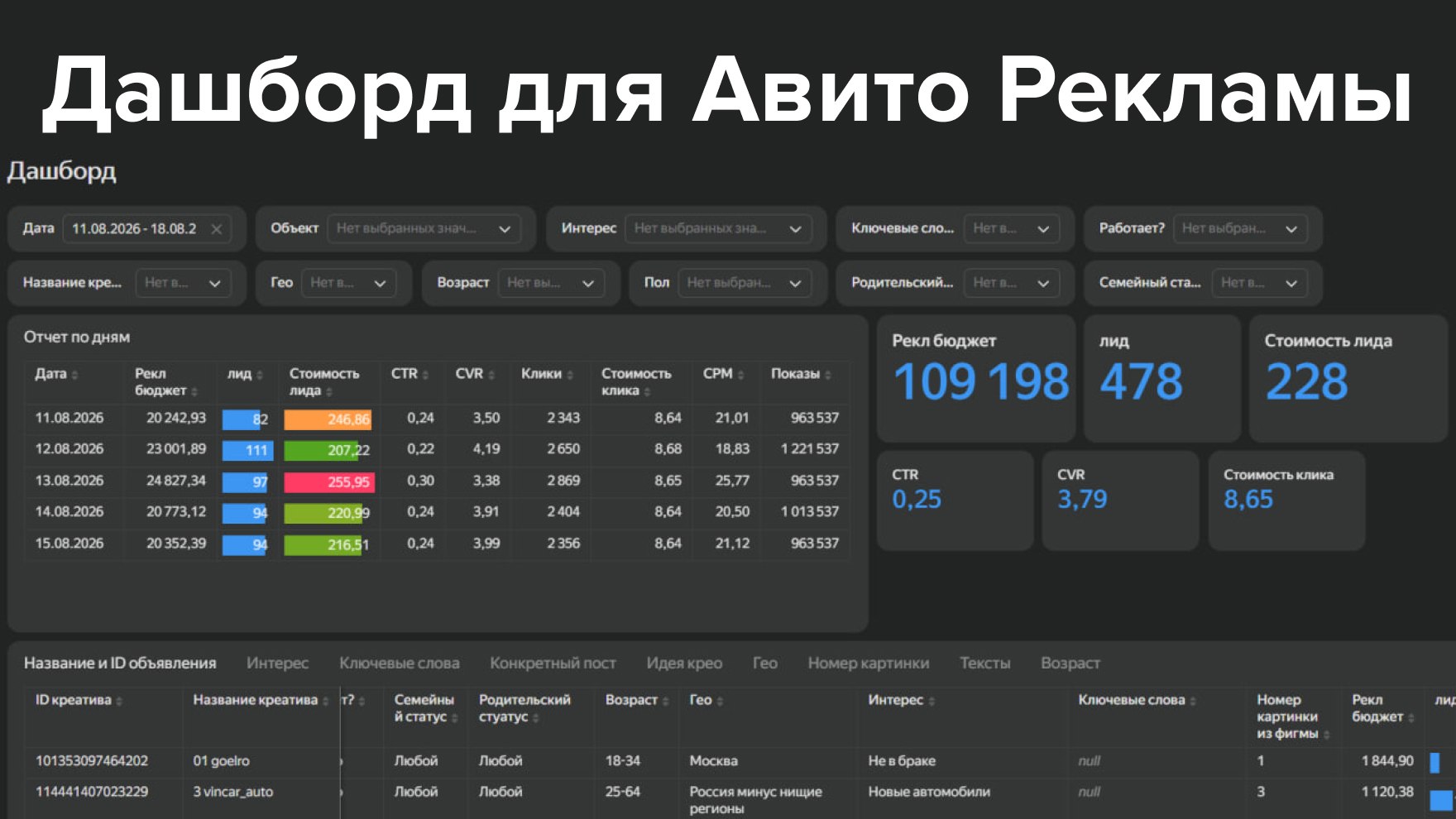Sort daily report by лид column
The width and height of the screenshot is (1456, 819).
245,374
